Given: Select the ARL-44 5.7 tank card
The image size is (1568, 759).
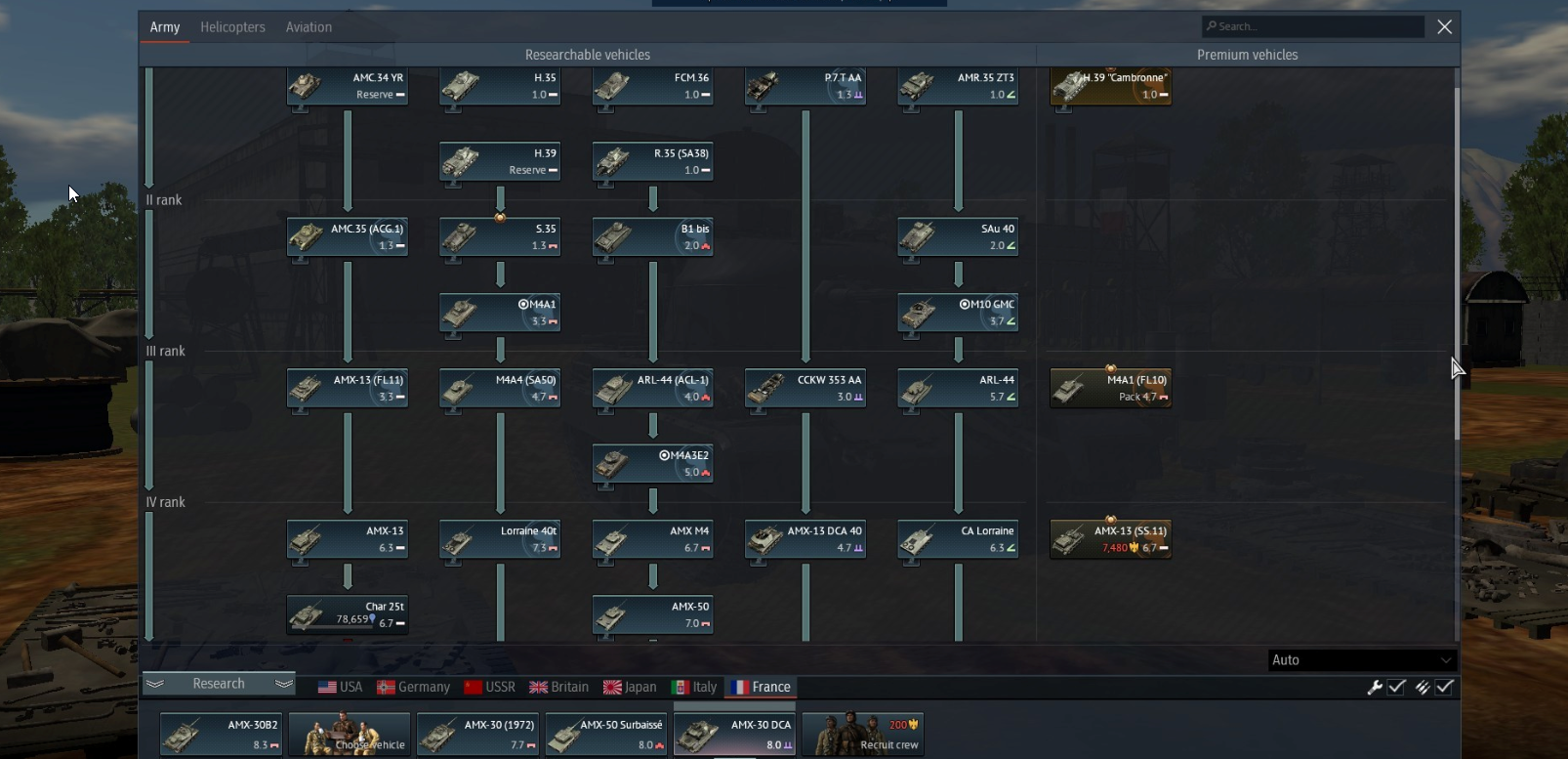Looking at the screenshot, I should (x=958, y=388).
